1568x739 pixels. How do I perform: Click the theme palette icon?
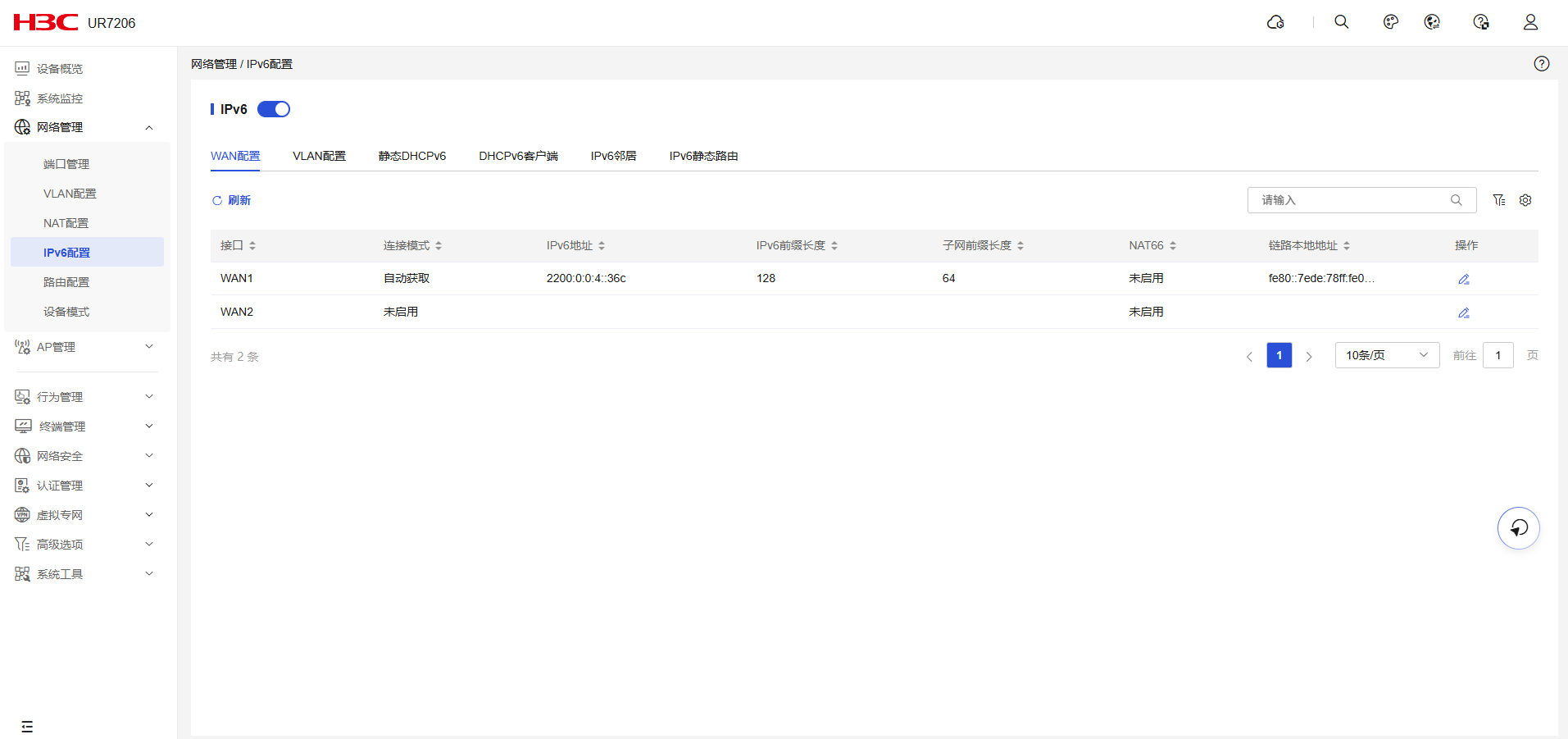coord(1390,22)
